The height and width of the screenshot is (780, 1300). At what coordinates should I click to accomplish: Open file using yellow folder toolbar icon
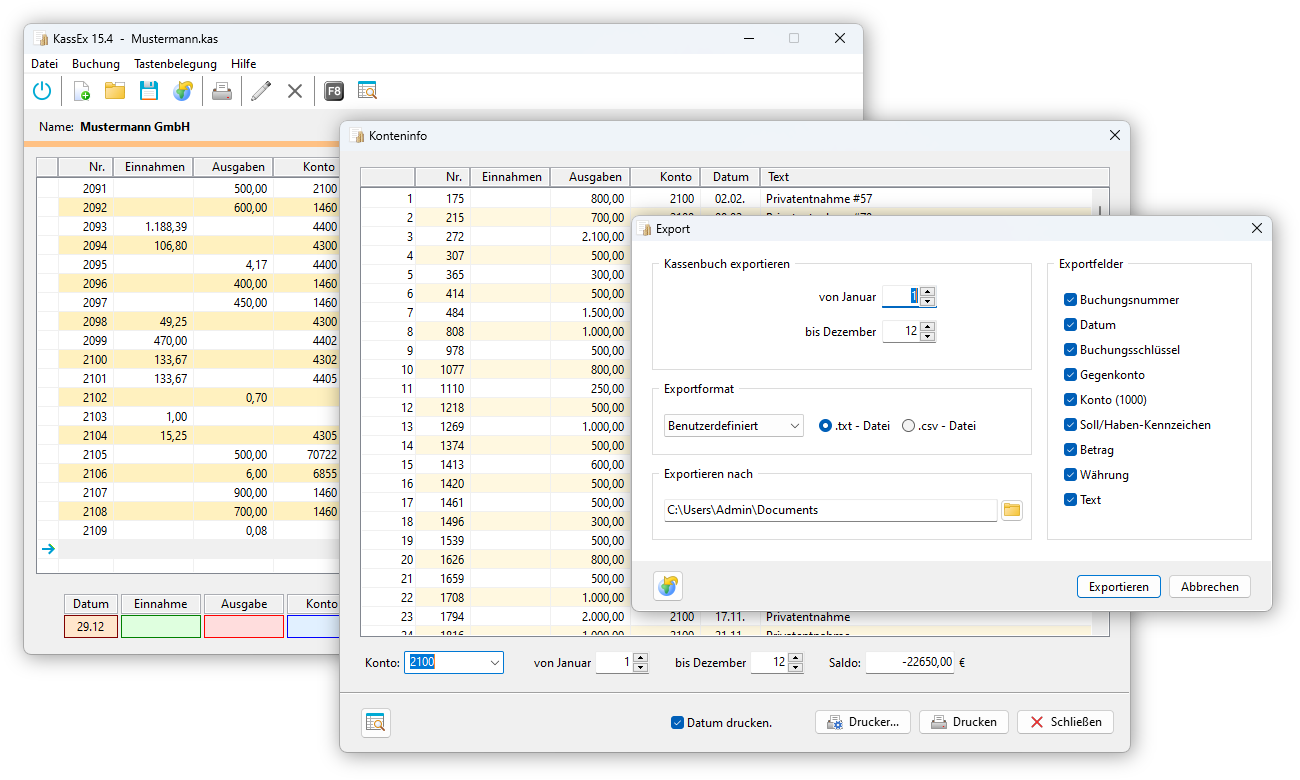tap(115, 91)
